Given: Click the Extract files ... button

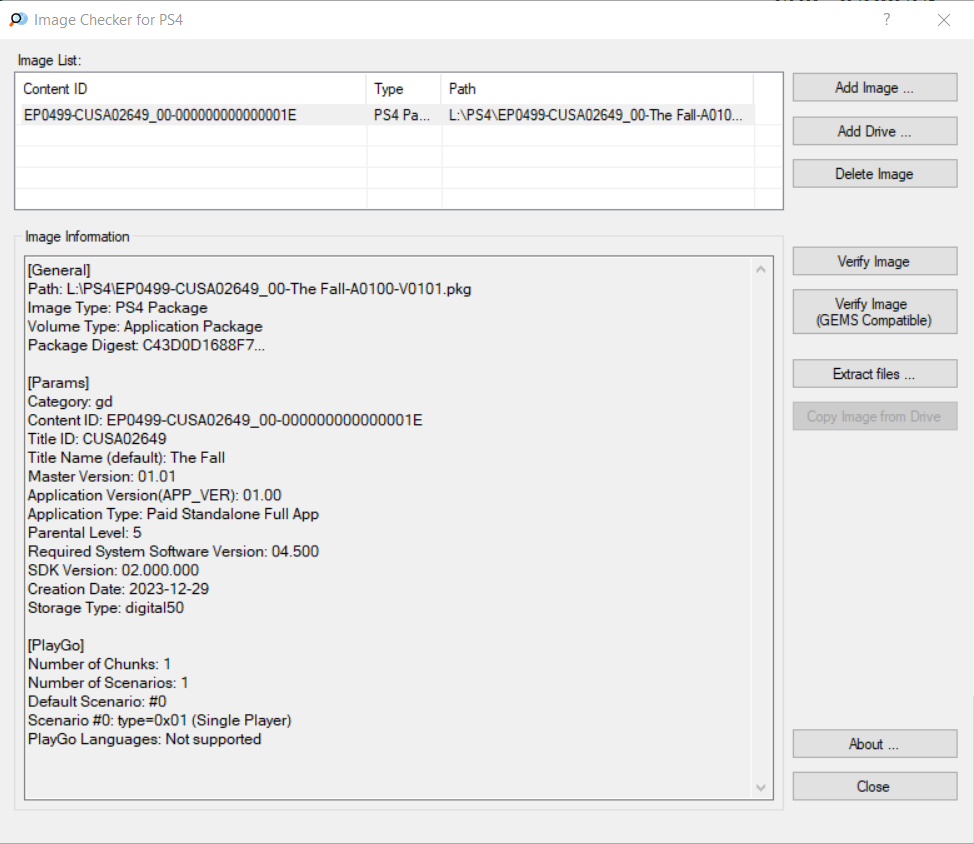Looking at the screenshot, I should tap(875, 374).
